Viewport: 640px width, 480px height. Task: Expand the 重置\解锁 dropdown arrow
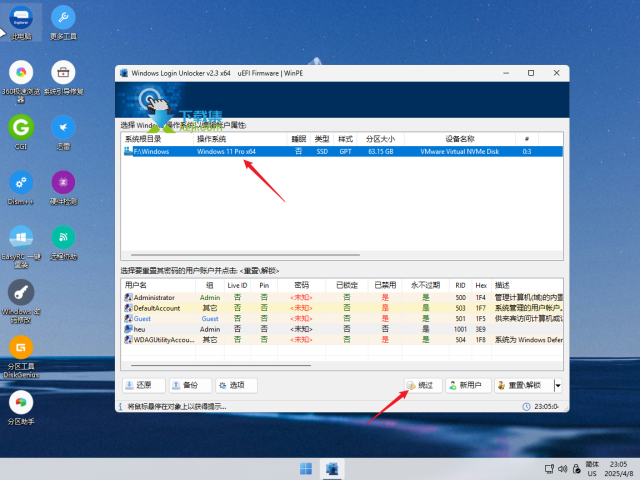[x=558, y=385]
